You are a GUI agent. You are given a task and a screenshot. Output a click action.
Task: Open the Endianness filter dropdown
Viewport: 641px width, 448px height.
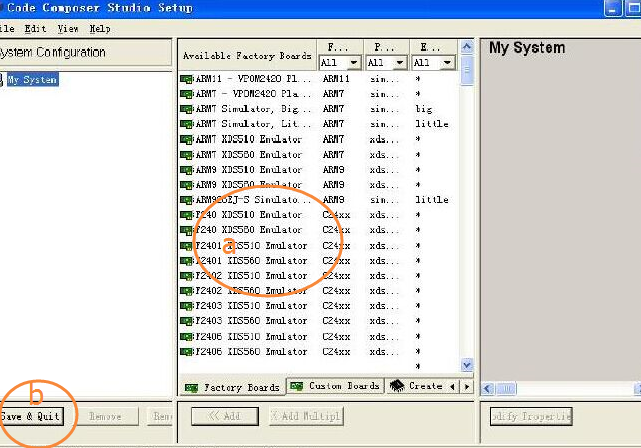click(447, 63)
